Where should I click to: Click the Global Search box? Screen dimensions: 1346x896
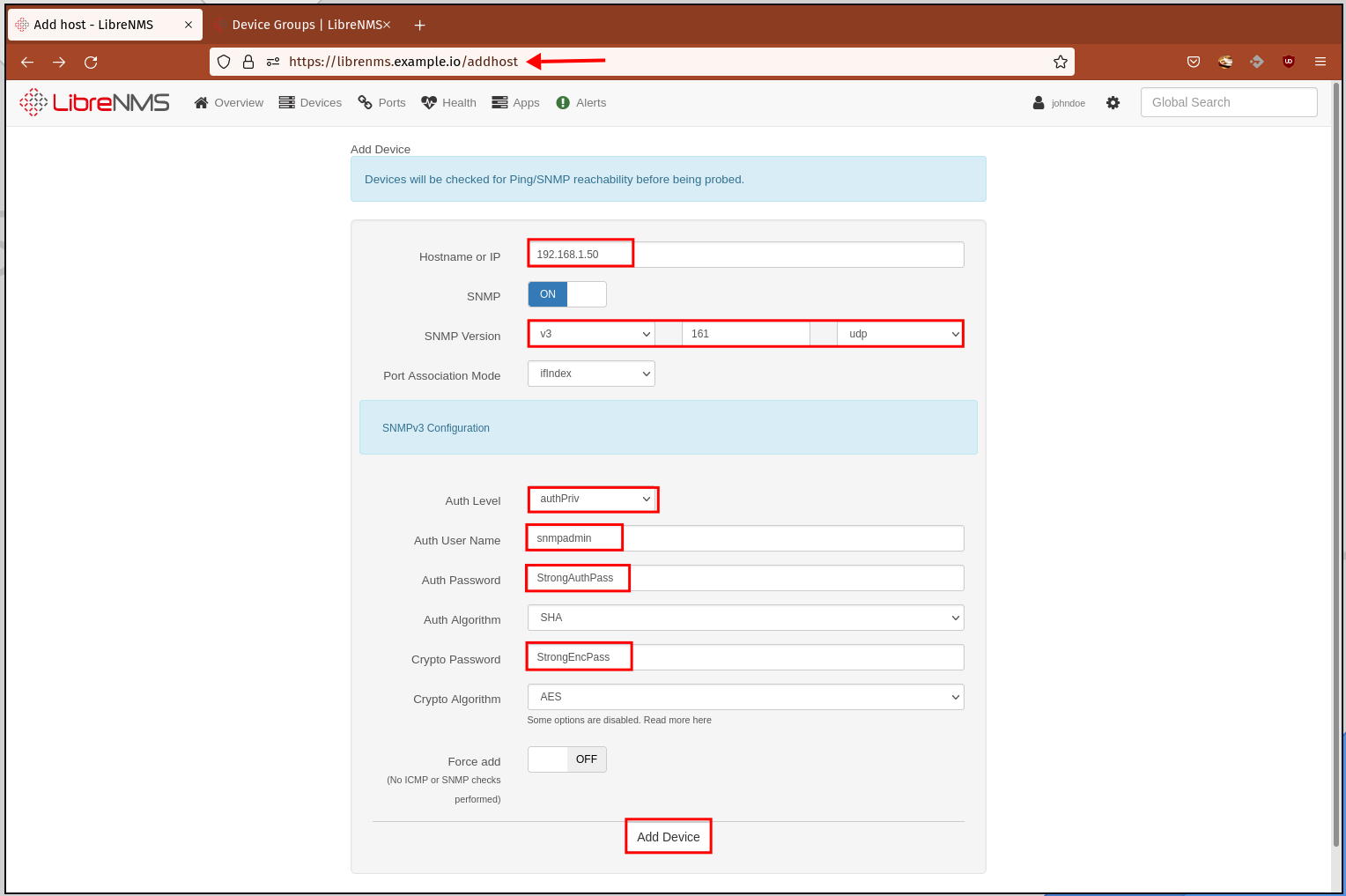tap(1229, 102)
